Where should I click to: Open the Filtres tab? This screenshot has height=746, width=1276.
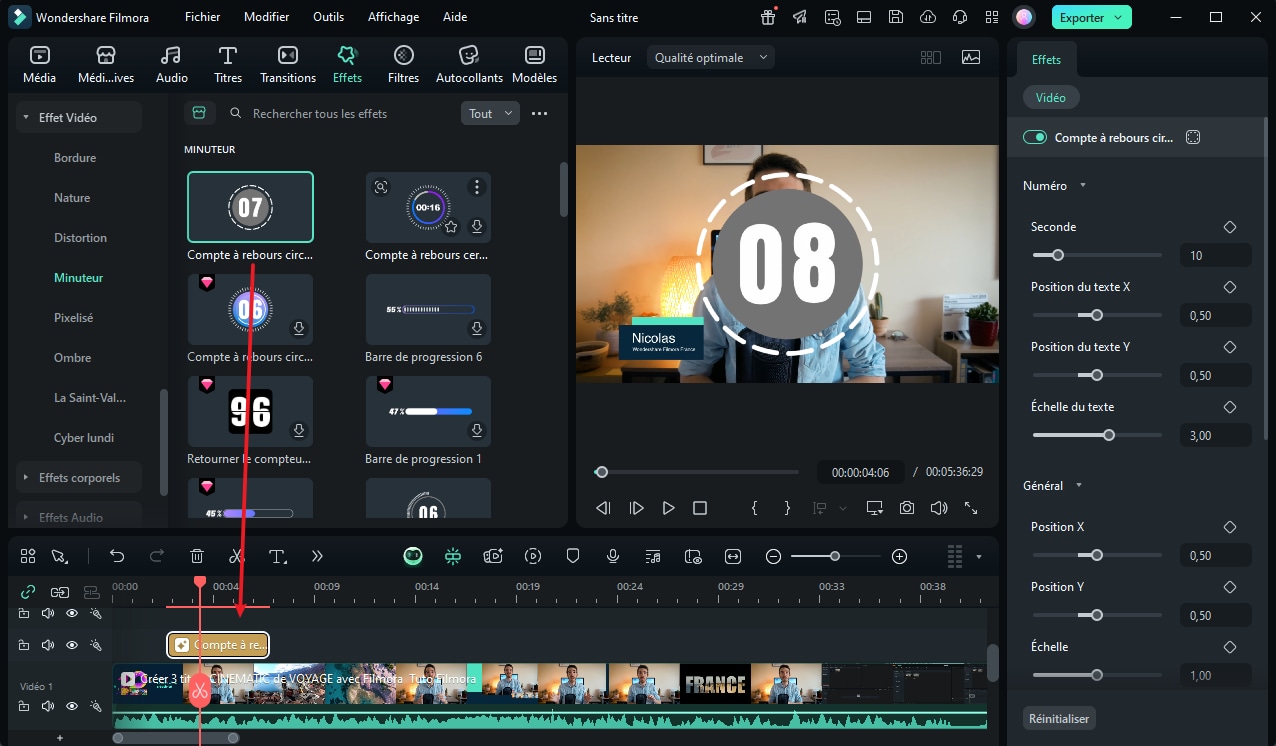click(404, 64)
